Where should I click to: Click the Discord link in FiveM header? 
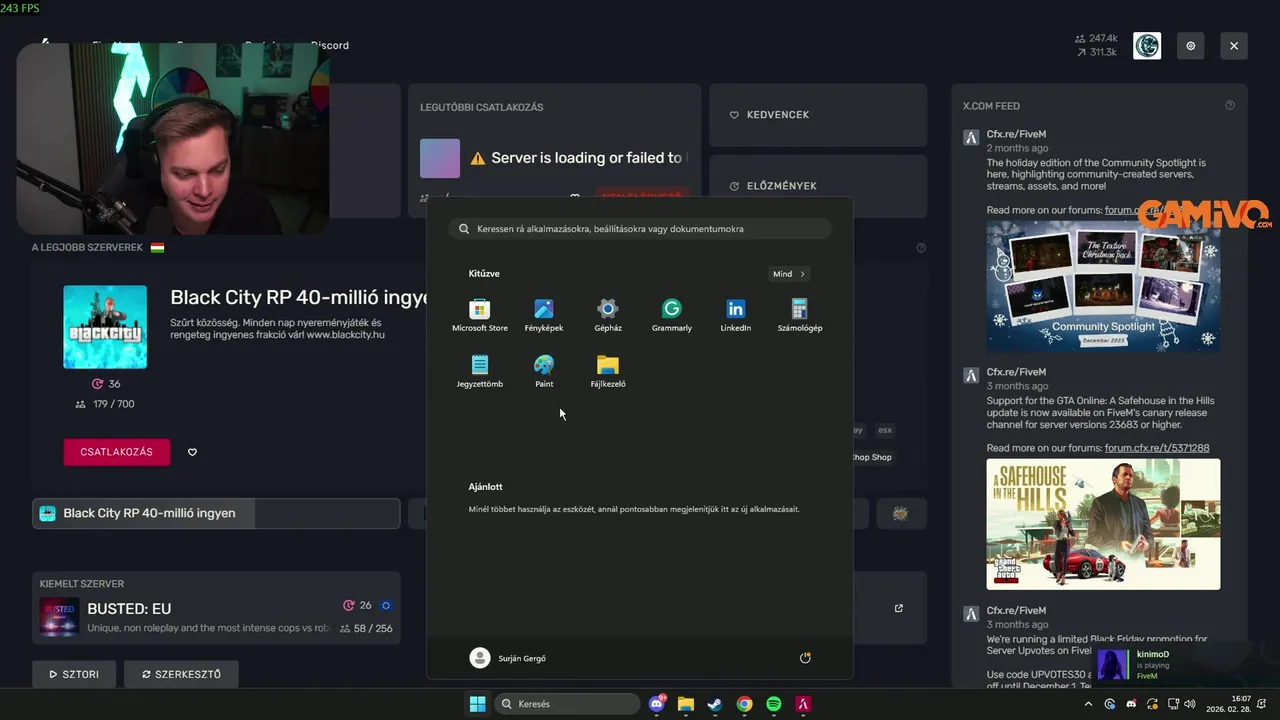tap(330, 45)
